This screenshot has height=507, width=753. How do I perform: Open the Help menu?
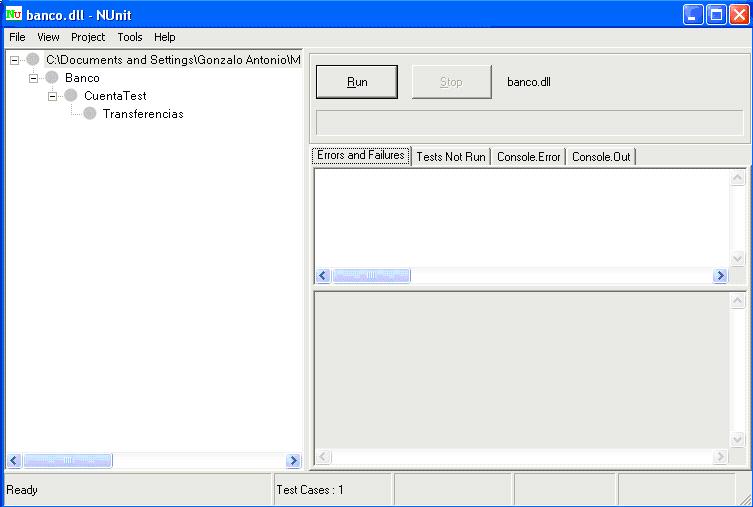164,37
